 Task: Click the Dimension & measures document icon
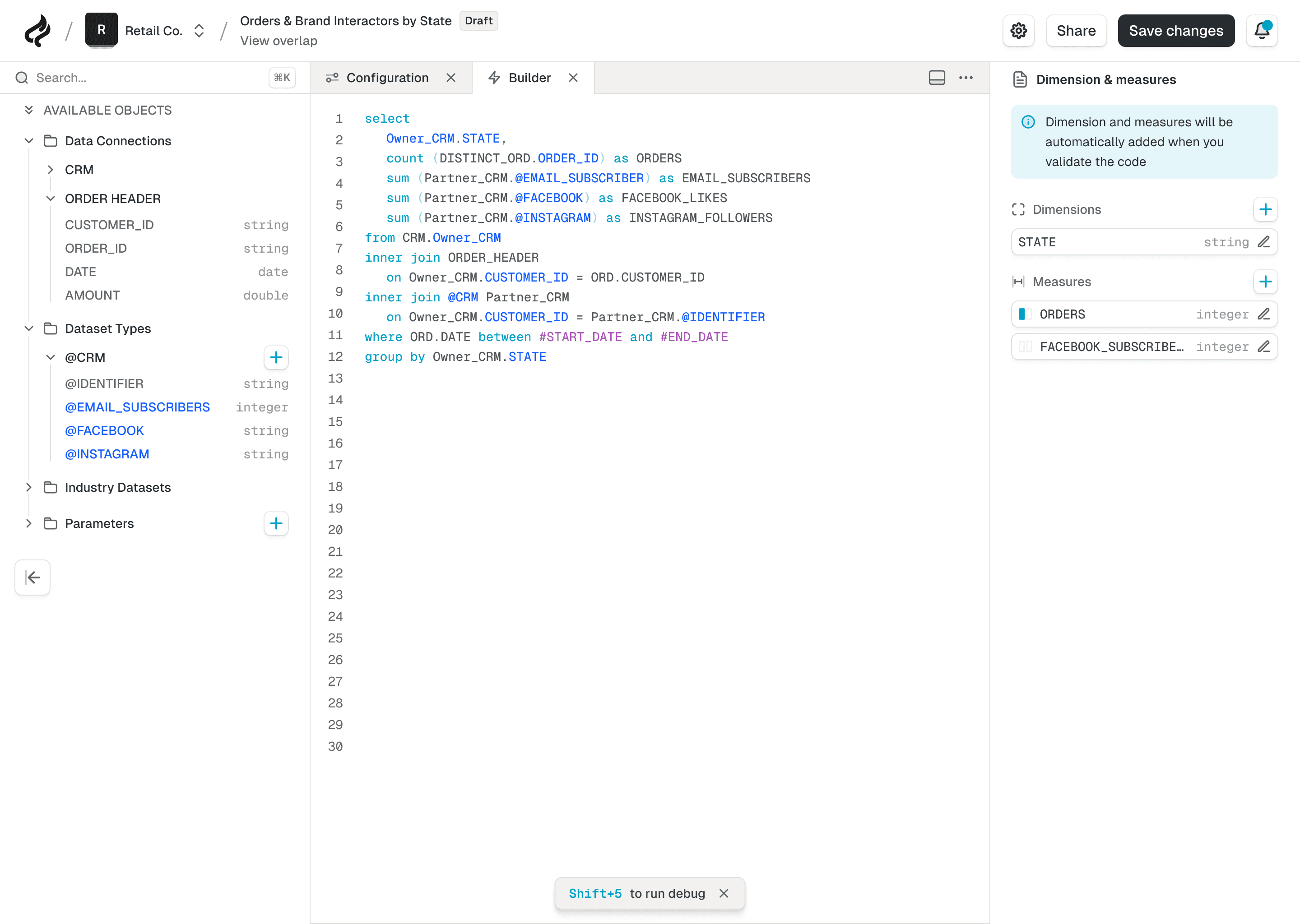[x=1020, y=80]
